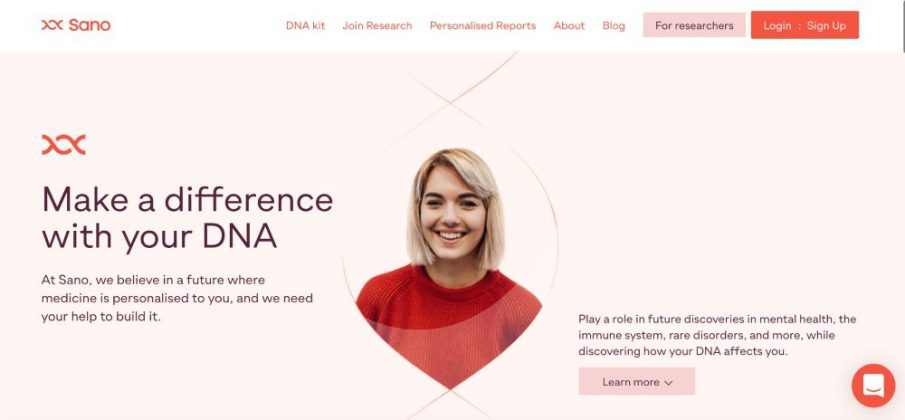Click the For researchers button
The width and height of the screenshot is (905, 420).
click(x=694, y=25)
